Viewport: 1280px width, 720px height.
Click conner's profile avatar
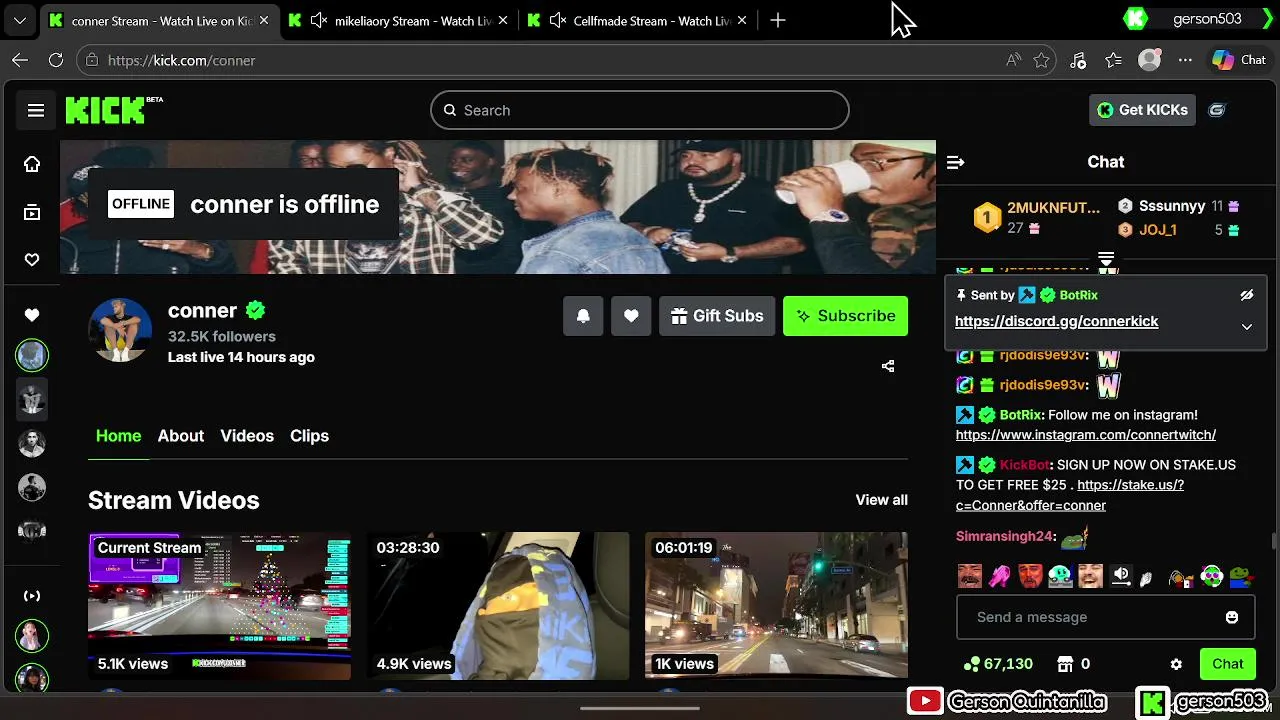pos(120,329)
